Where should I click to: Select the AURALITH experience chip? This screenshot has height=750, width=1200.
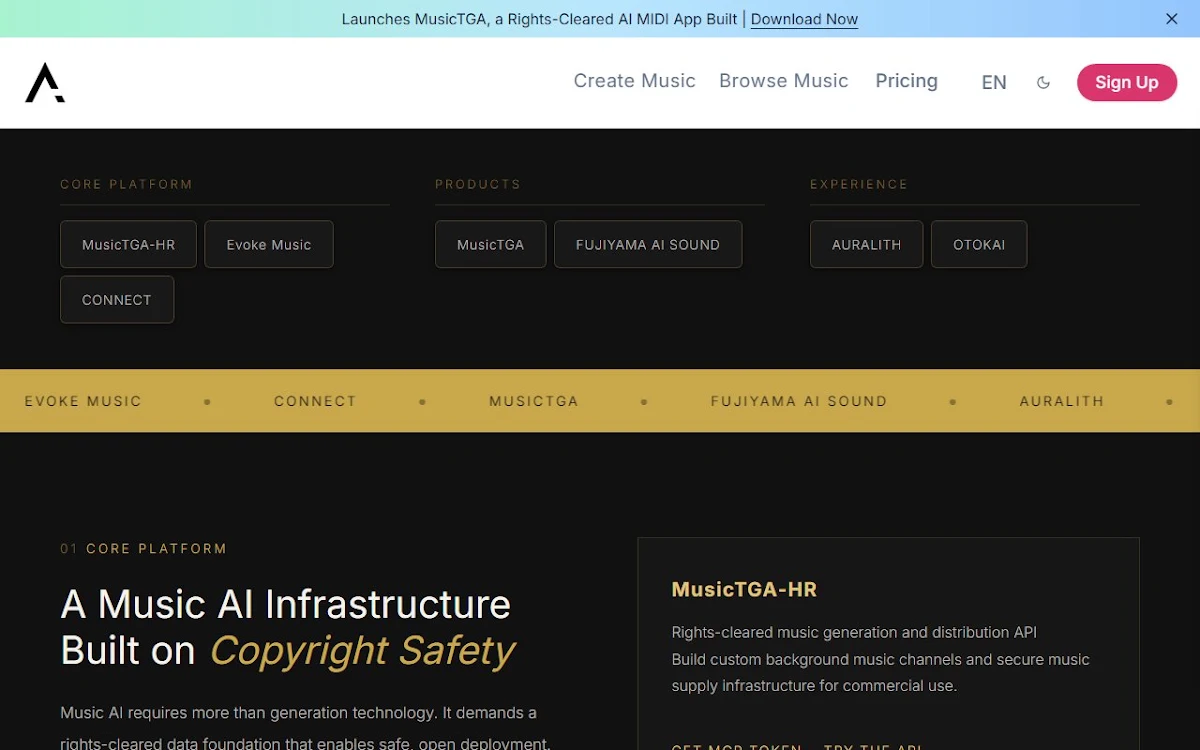tap(867, 244)
